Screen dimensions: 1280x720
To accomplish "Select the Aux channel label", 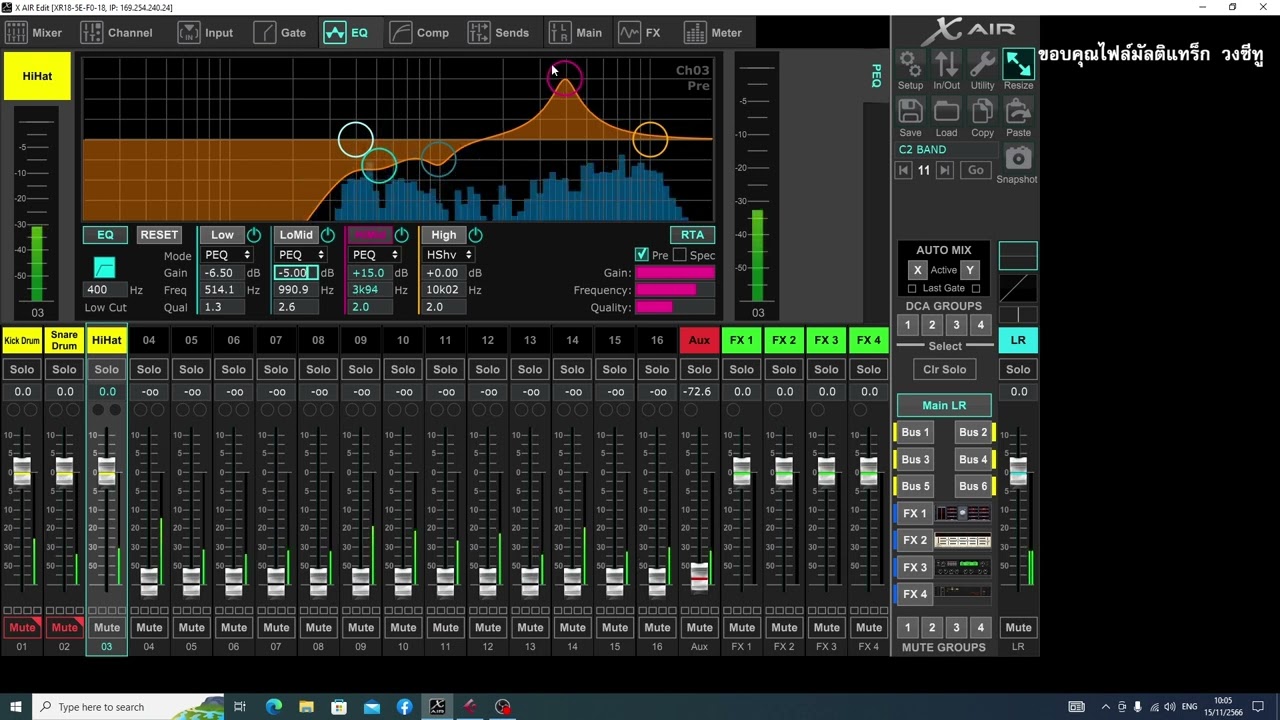I will pyautogui.click(x=699, y=340).
